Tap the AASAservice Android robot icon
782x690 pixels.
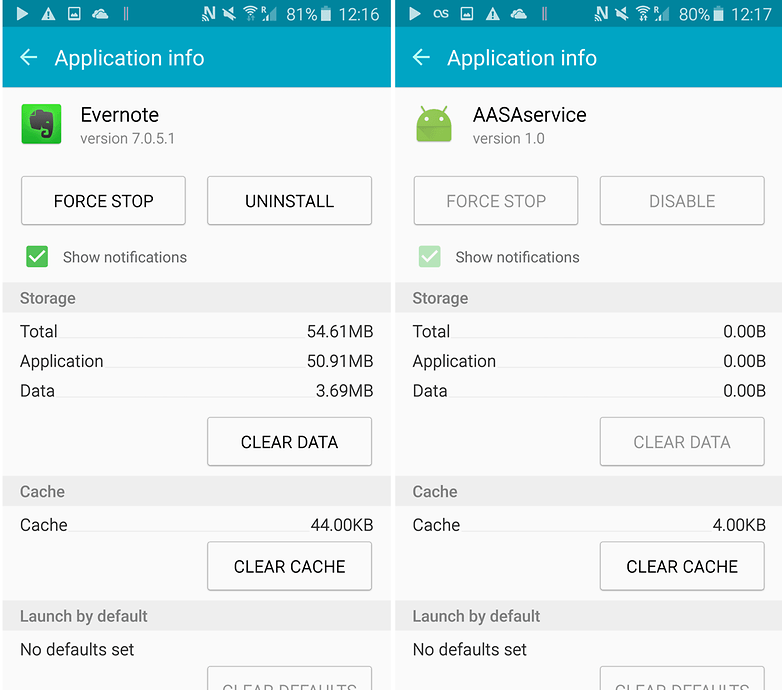(x=434, y=124)
